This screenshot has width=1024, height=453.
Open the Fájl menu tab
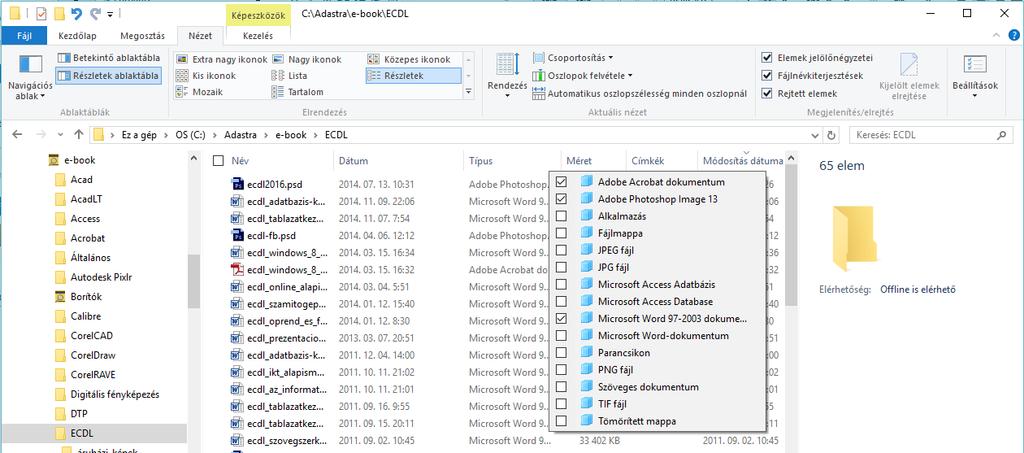pos(22,36)
